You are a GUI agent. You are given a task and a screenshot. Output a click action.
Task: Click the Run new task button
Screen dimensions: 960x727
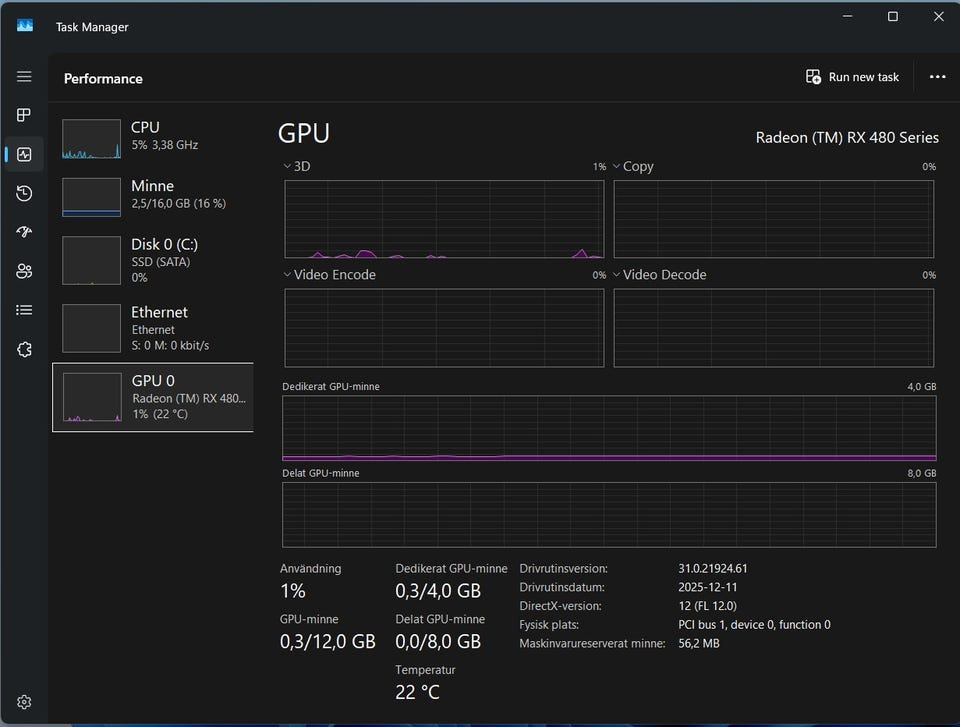coord(852,77)
